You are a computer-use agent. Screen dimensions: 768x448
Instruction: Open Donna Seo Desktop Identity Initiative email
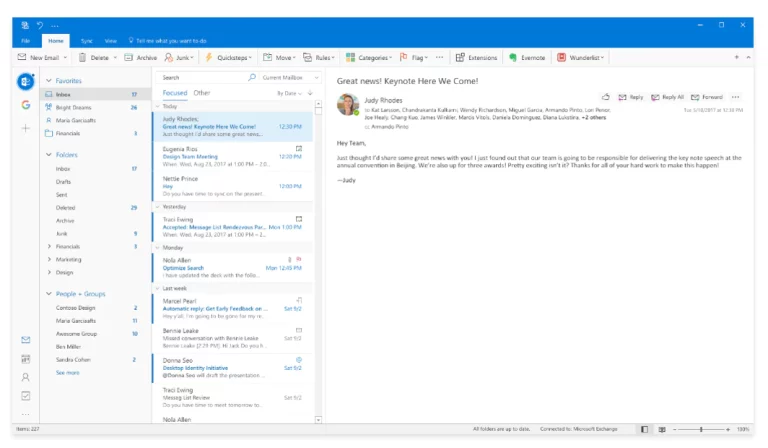(x=233, y=368)
